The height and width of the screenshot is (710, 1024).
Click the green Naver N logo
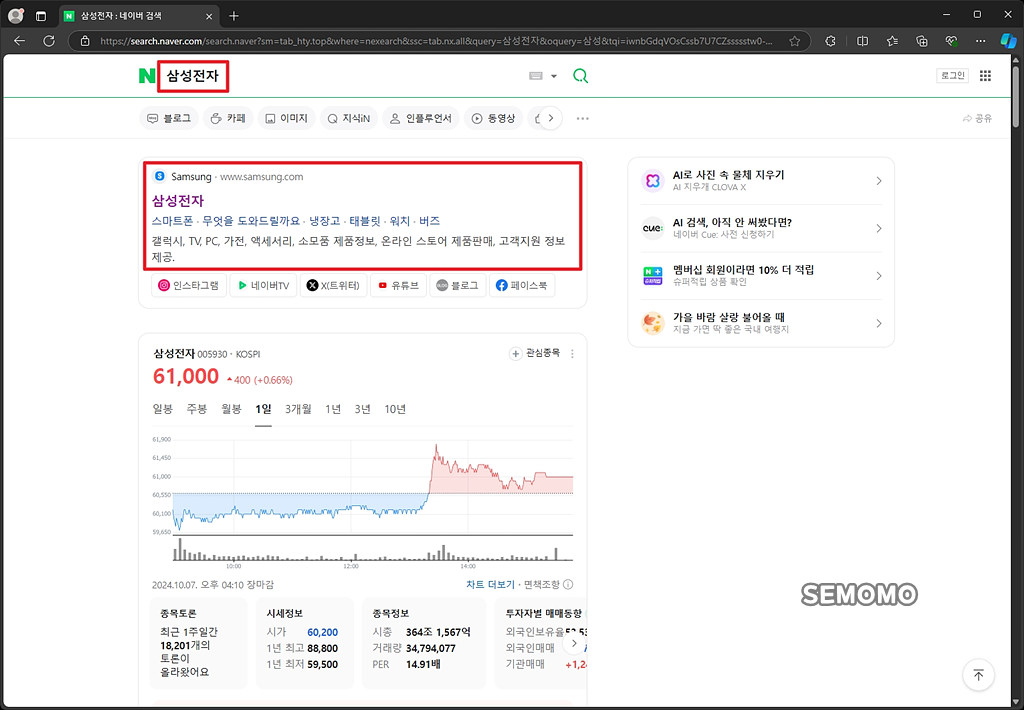[x=147, y=76]
